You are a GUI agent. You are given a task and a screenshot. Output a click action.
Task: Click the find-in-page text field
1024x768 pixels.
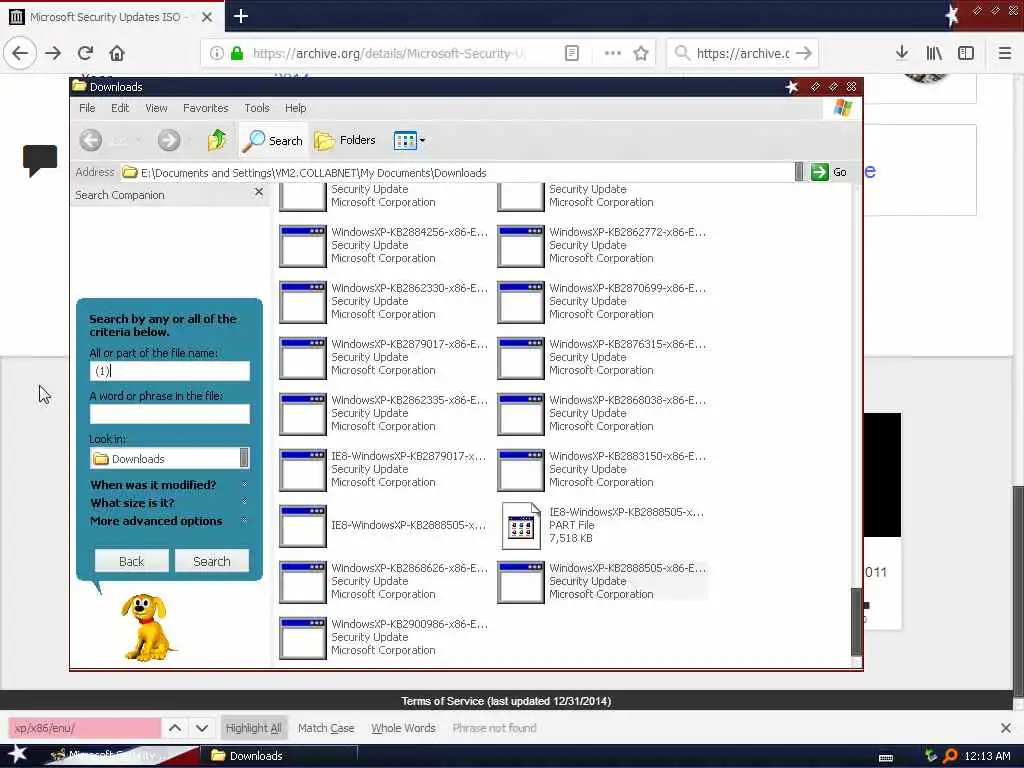click(85, 728)
